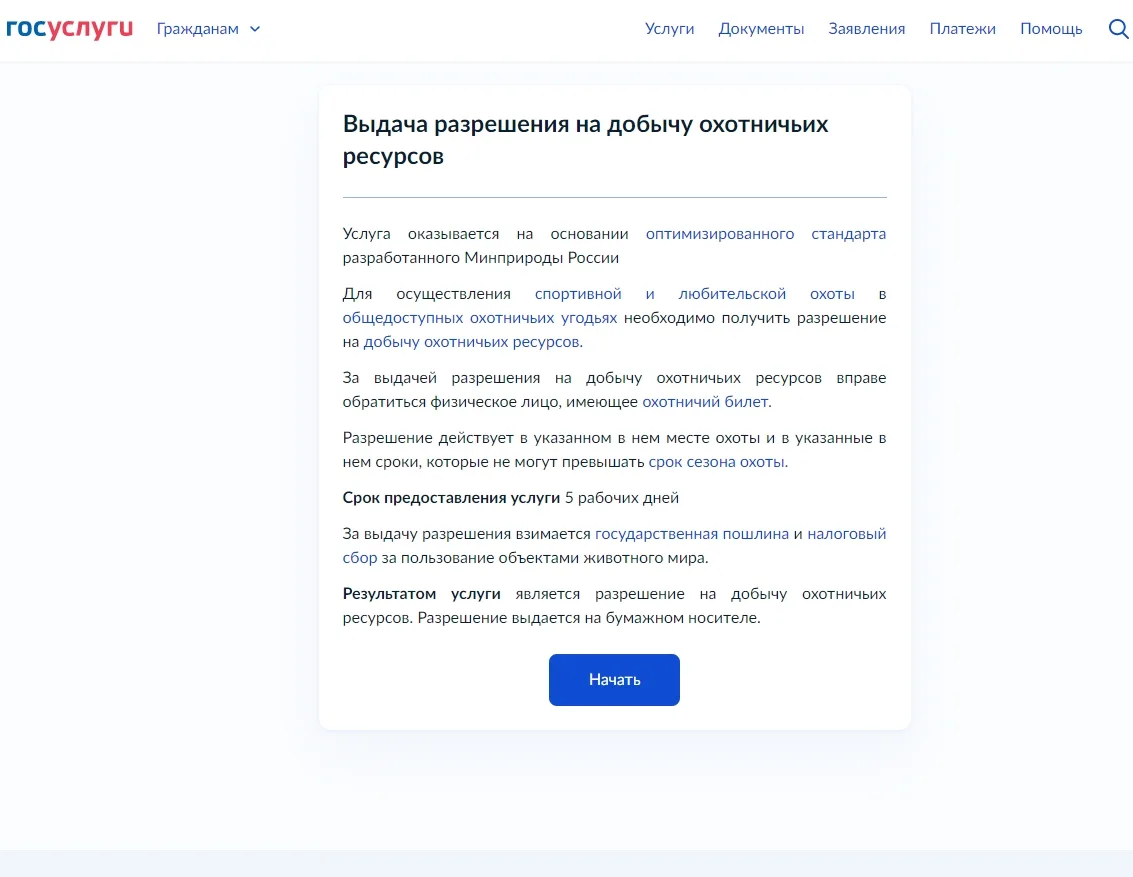Select Помощь in the top navigation

(x=1051, y=29)
